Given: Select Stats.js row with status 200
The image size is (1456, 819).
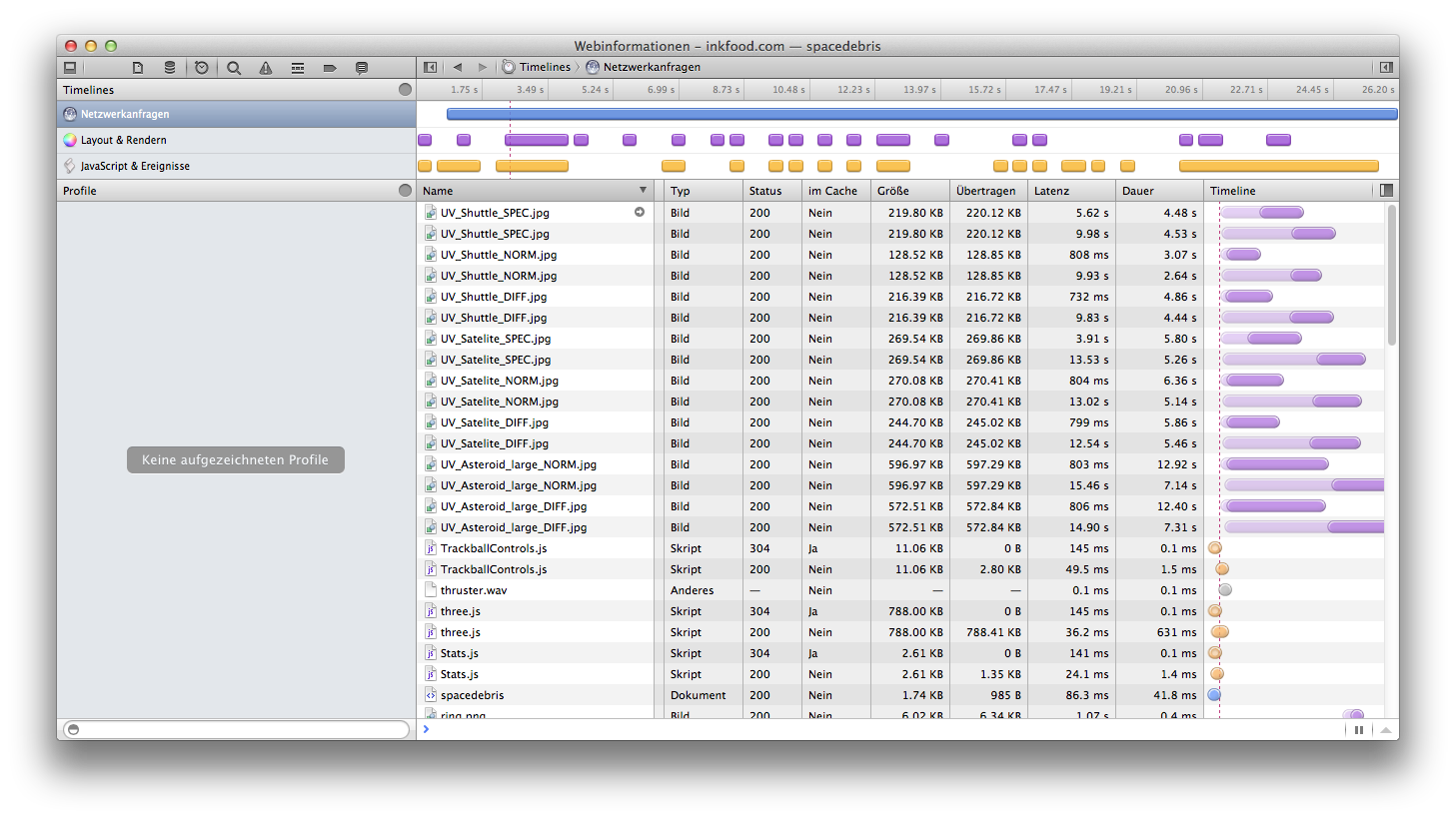Looking at the screenshot, I should (900, 674).
